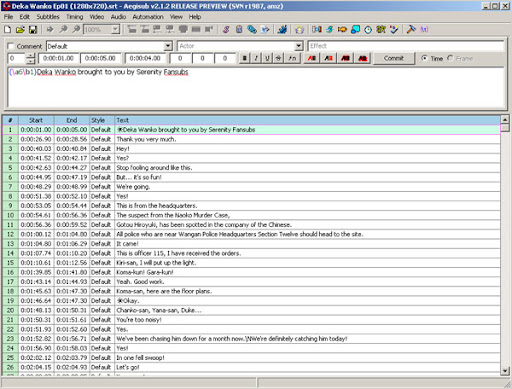Click the tag hiding mode icon

click(424, 30)
